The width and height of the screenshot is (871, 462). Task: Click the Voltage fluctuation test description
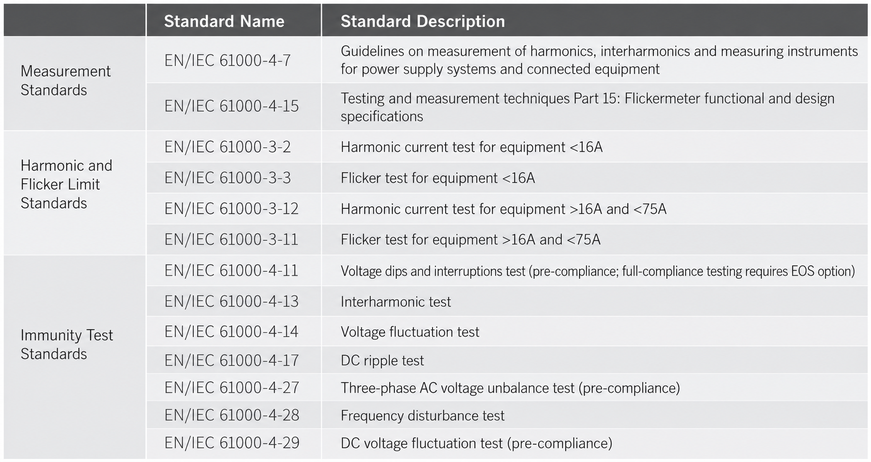[x=409, y=332]
